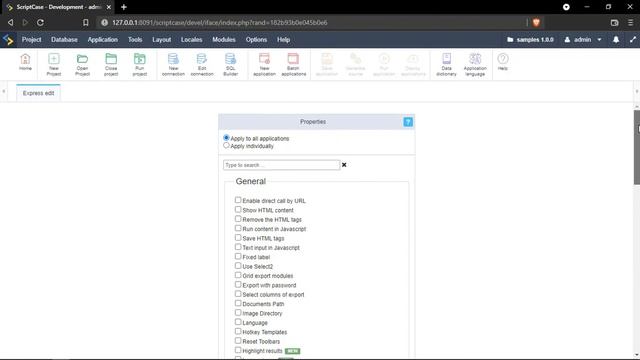
Task: Close the ScriptCase browser tab
Action: click(x=109, y=7)
